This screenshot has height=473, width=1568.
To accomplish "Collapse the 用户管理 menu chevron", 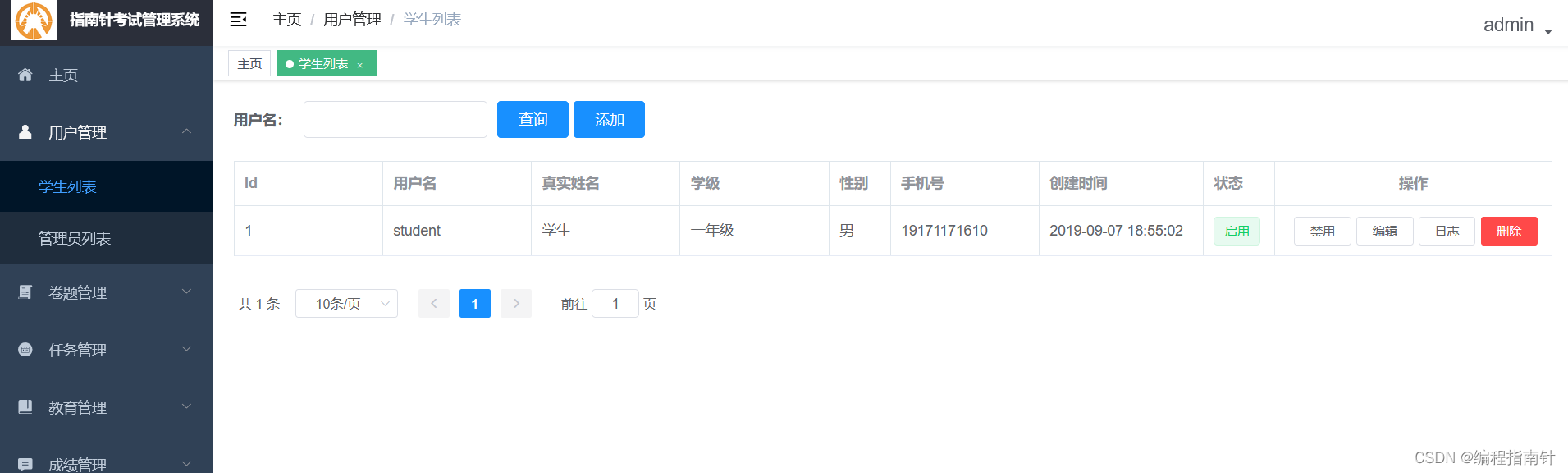I will click(x=187, y=132).
